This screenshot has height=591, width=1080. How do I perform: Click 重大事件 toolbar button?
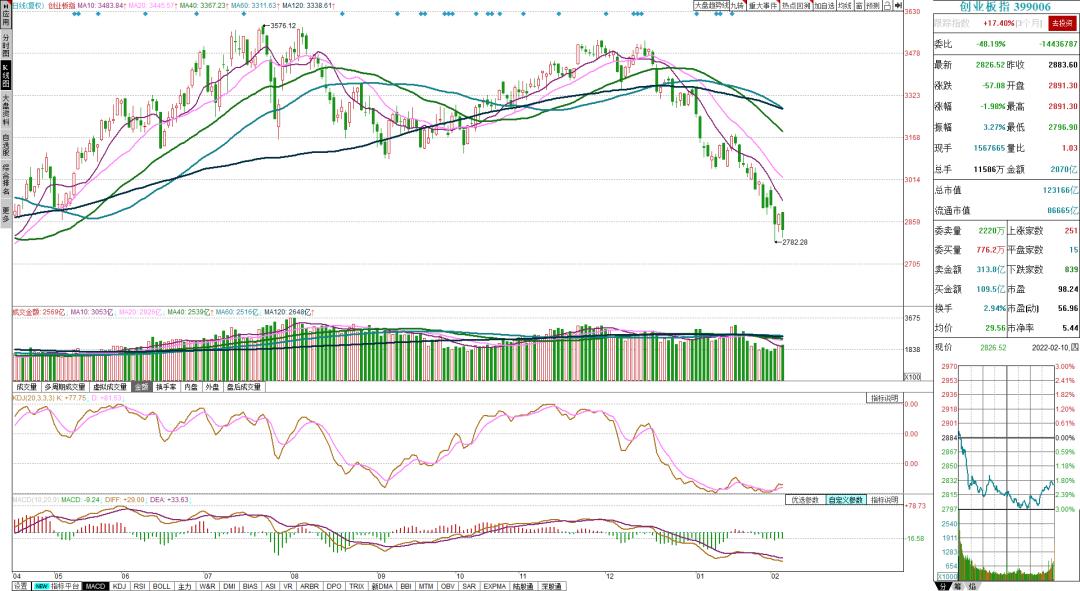pos(762,6)
